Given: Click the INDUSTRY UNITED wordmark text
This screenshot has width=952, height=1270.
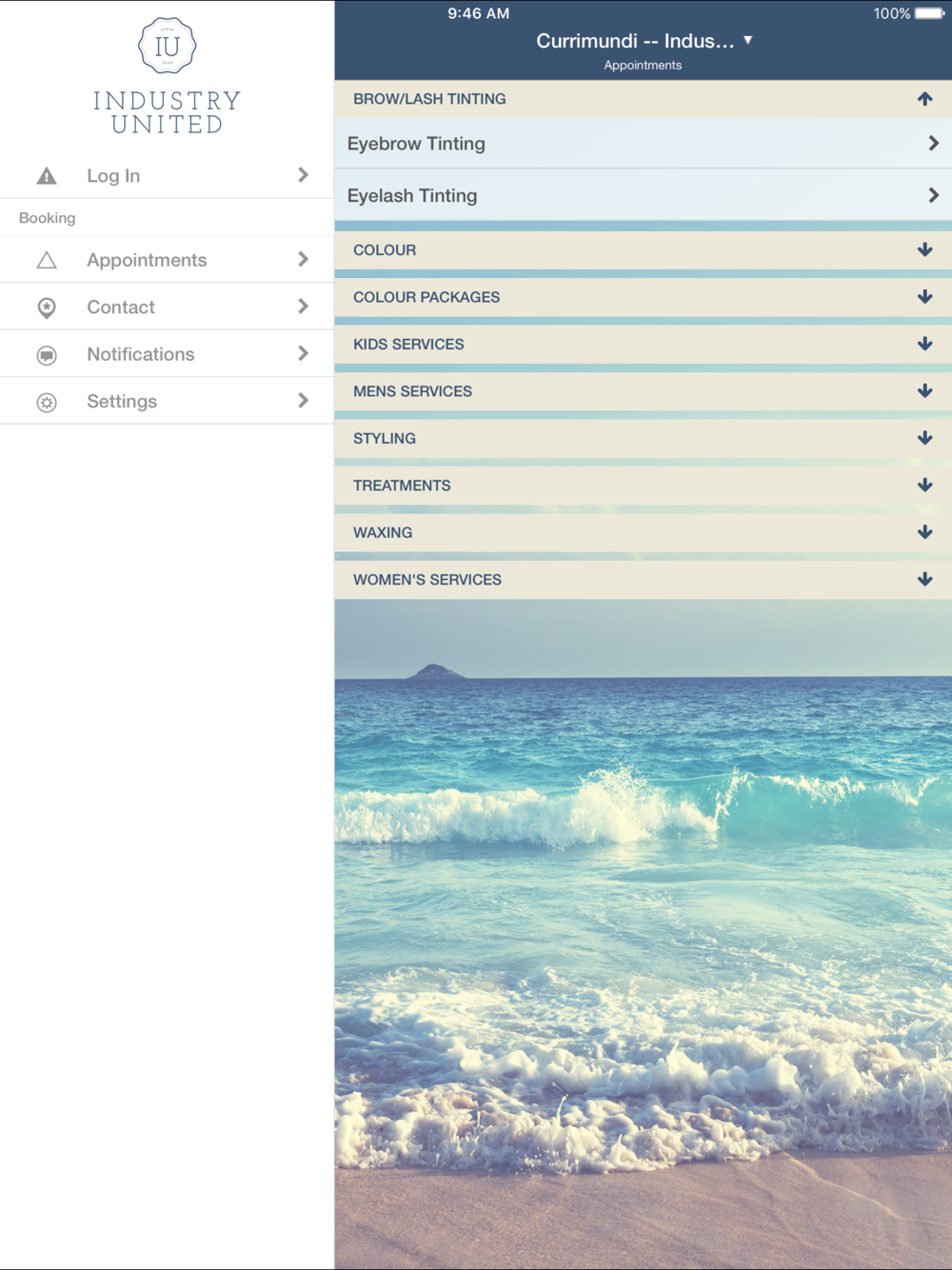Looking at the screenshot, I should (167, 112).
